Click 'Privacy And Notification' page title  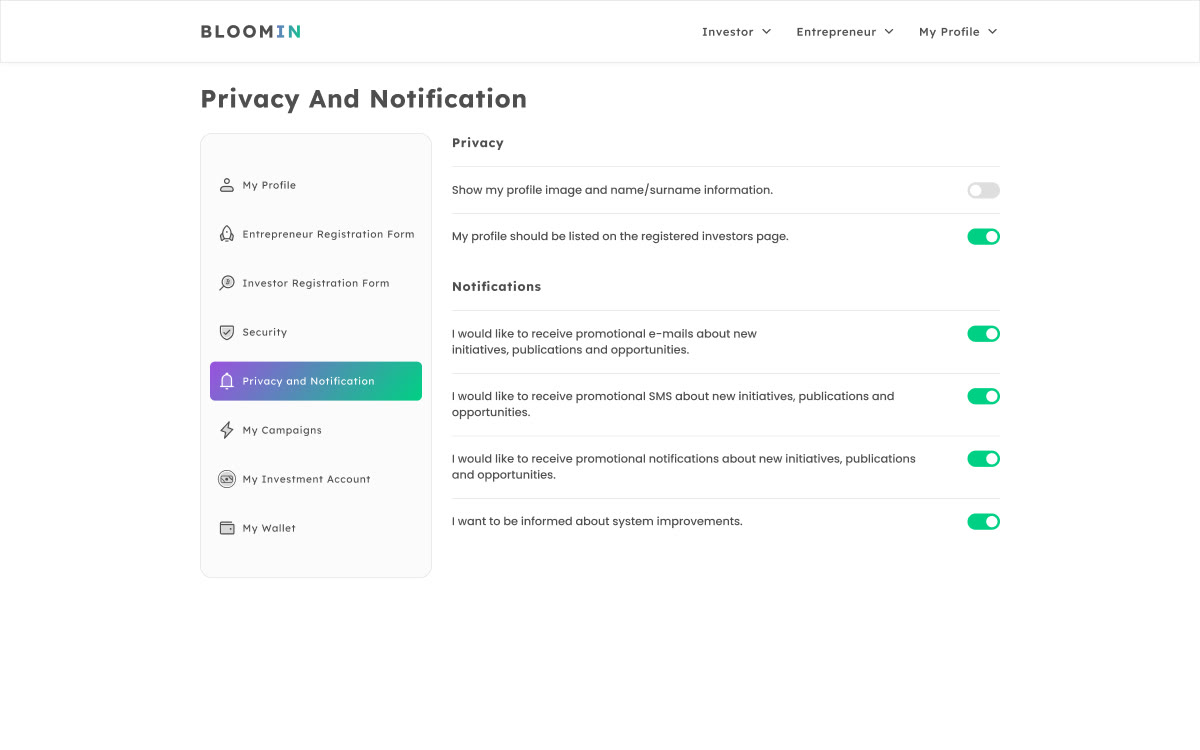click(364, 99)
